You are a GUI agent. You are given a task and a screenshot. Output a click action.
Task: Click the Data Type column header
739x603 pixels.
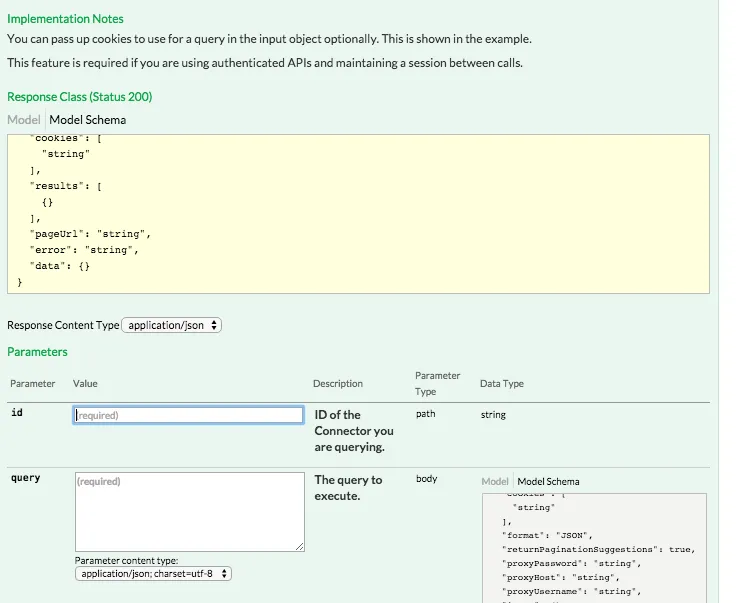502,384
